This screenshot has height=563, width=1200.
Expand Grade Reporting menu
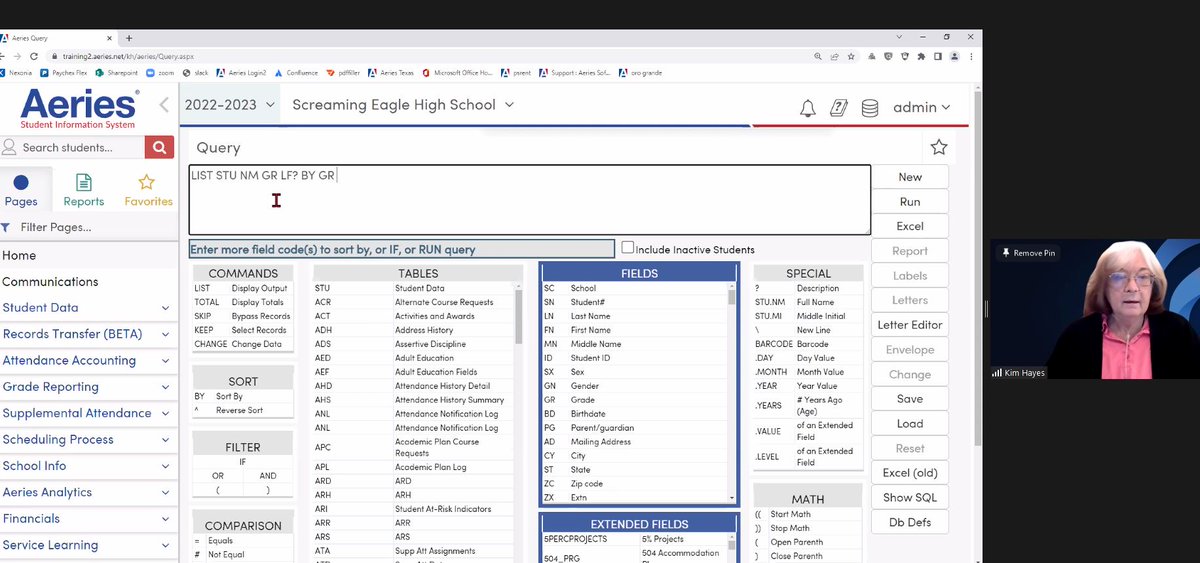coord(90,387)
